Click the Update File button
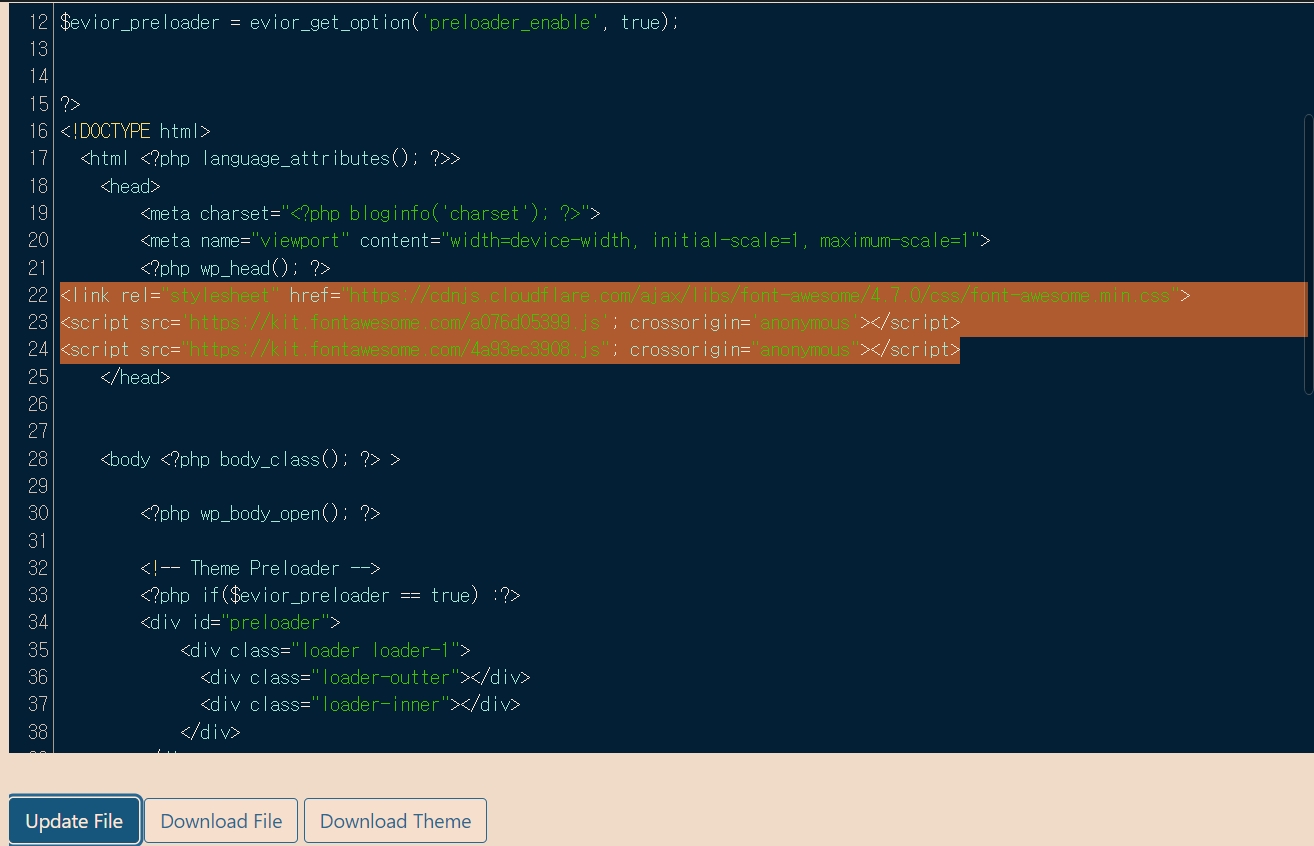This screenshot has width=1314, height=846. tap(75, 821)
